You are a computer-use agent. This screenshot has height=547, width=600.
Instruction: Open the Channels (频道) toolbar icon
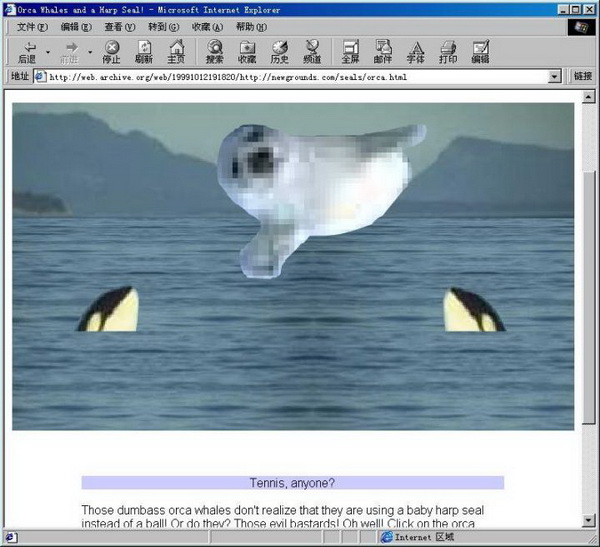coord(312,51)
